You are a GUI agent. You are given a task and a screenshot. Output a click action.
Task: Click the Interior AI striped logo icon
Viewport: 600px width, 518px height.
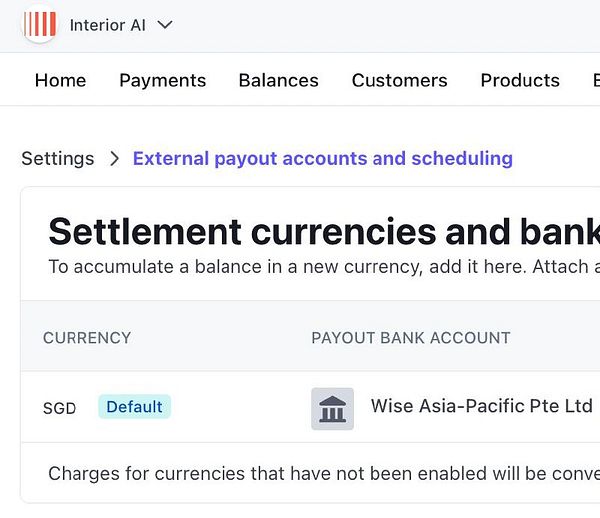click(39, 25)
